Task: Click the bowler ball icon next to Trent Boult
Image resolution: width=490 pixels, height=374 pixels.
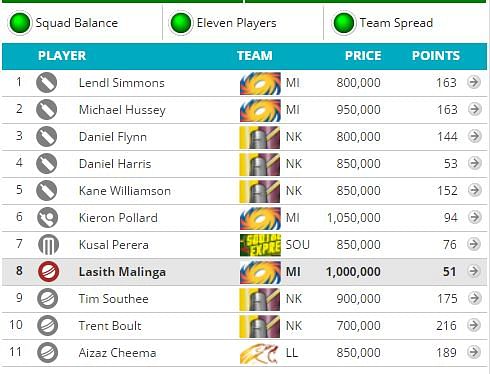Action: 47,325
